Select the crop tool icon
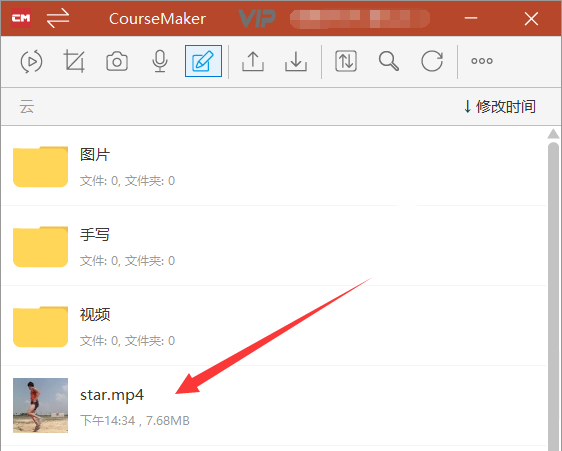This screenshot has height=451, width=562. [74, 61]
